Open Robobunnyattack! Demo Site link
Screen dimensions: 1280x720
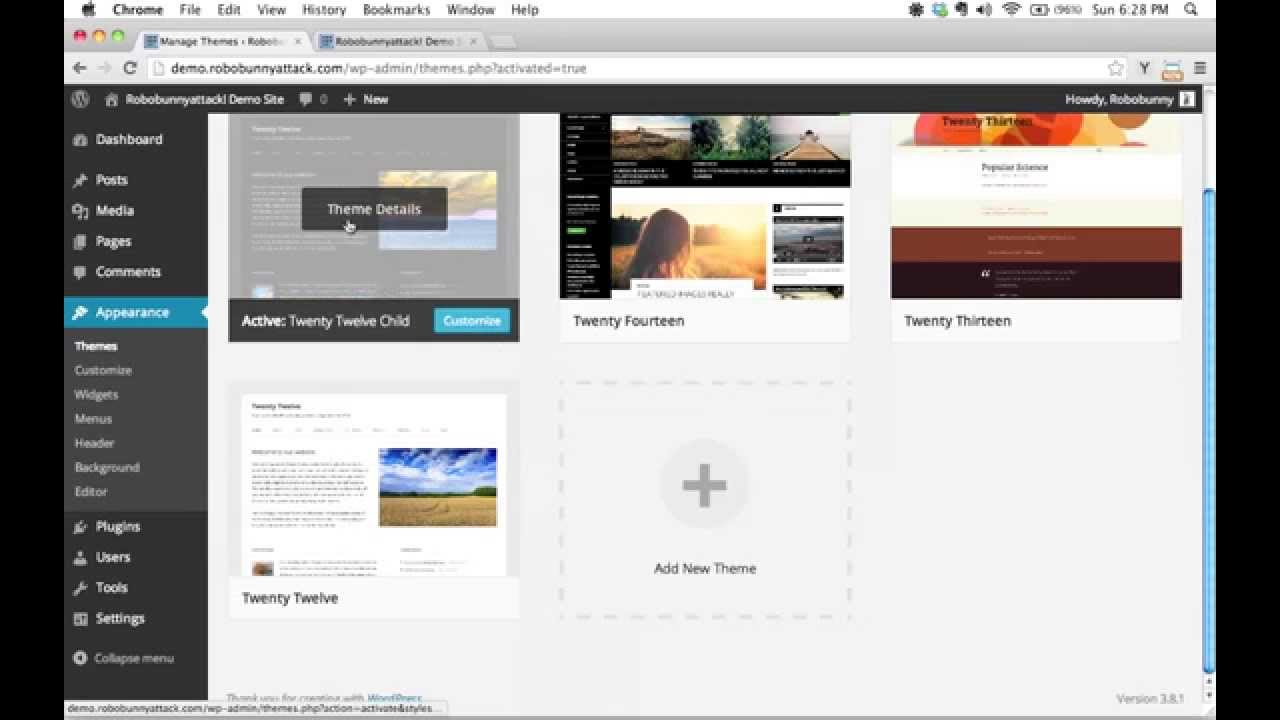pos(205,99)
